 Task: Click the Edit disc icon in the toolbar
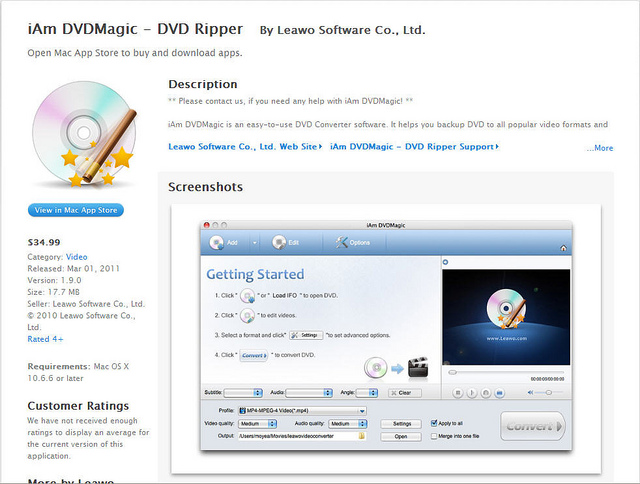coord(279,242)
